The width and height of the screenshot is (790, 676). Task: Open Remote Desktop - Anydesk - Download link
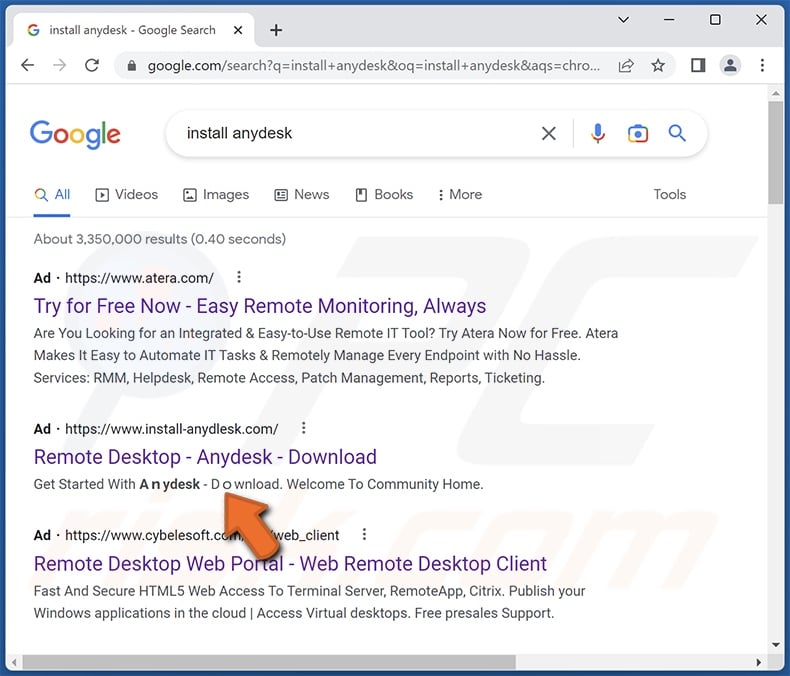pyautogui.click(x=205, y=457)
